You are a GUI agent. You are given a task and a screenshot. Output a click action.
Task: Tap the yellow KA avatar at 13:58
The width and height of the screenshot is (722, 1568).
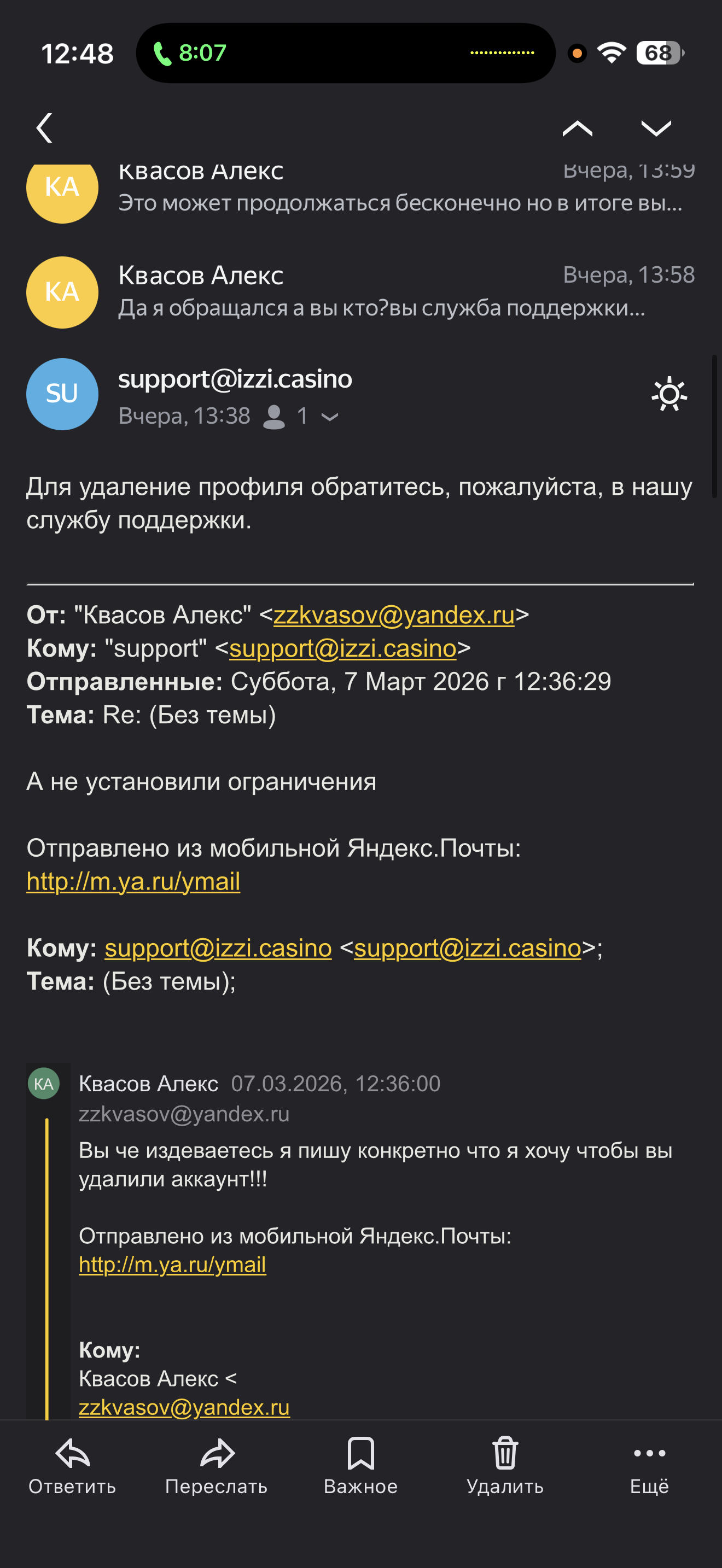(x=62, y=292)
